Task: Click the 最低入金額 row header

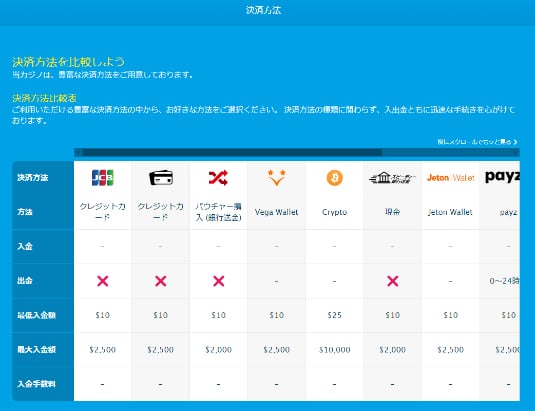Action: [x=37, y=315]
